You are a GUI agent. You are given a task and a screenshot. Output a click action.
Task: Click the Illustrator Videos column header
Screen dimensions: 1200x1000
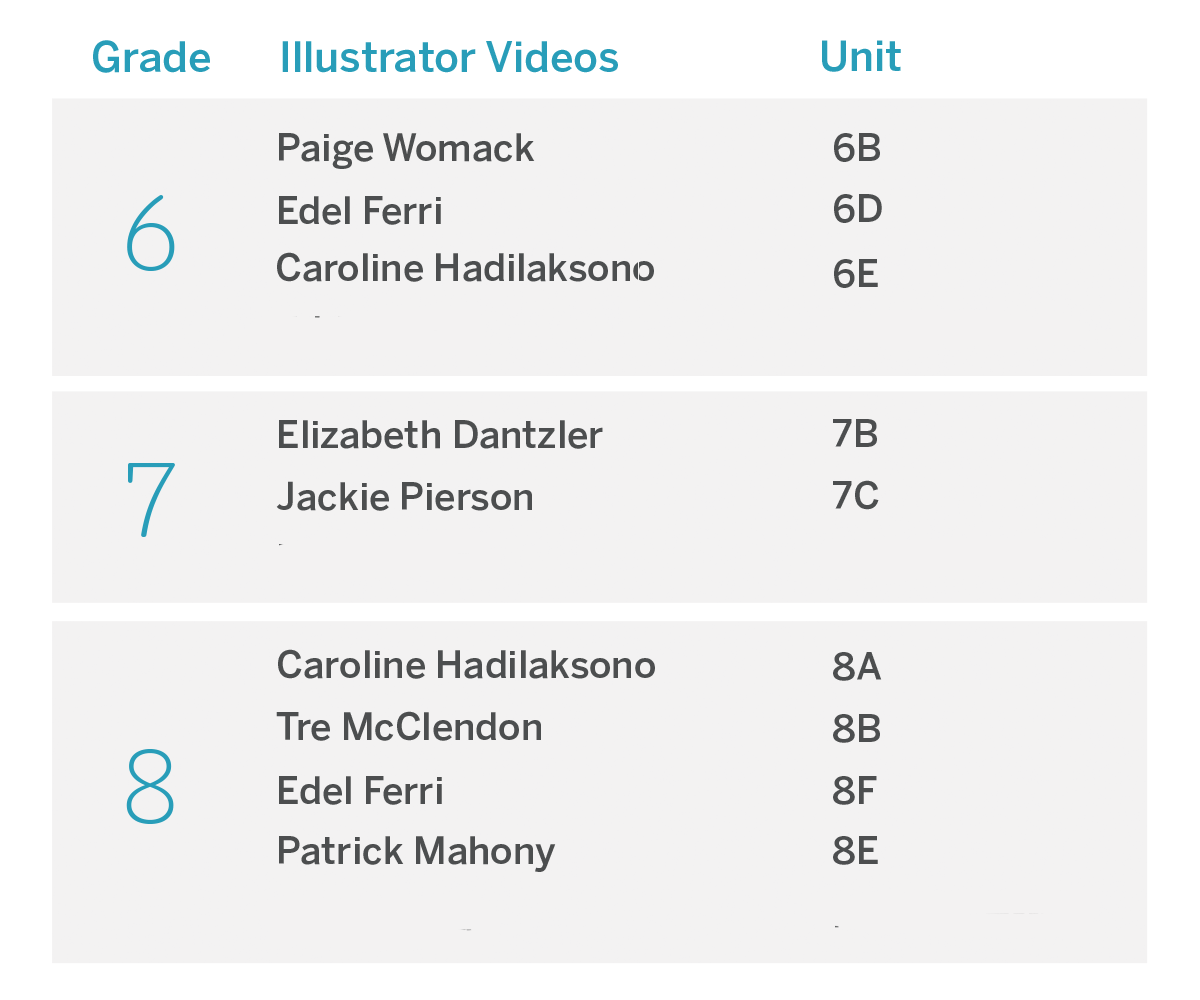(x=449, y=58)
